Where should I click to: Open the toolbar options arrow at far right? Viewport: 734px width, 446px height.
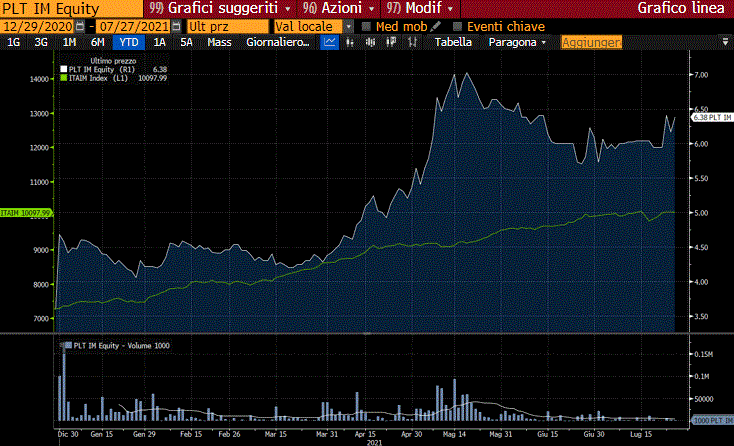pyautogui.click(x=723, y=42)
